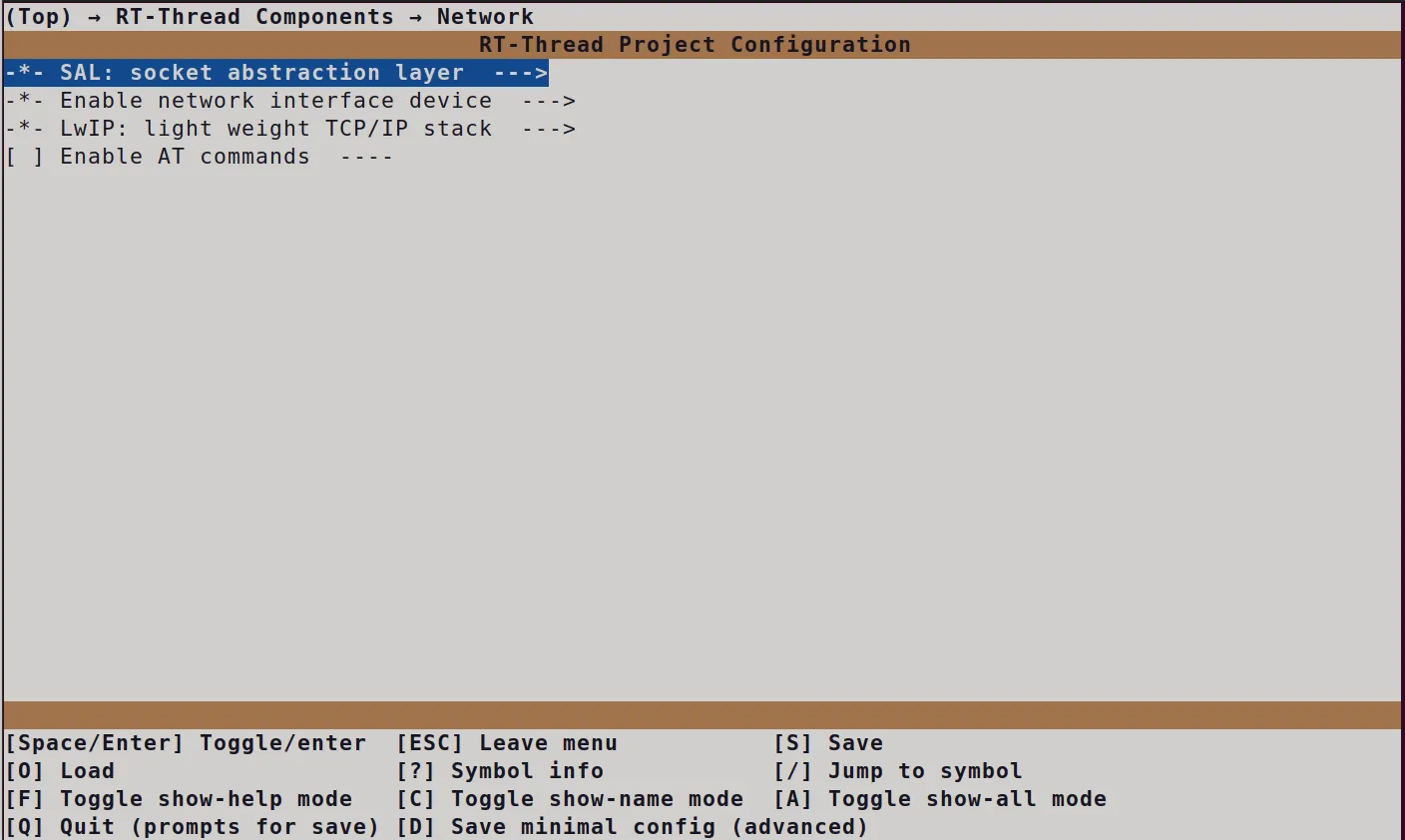Click the Network breadcrumb segment

485,17
